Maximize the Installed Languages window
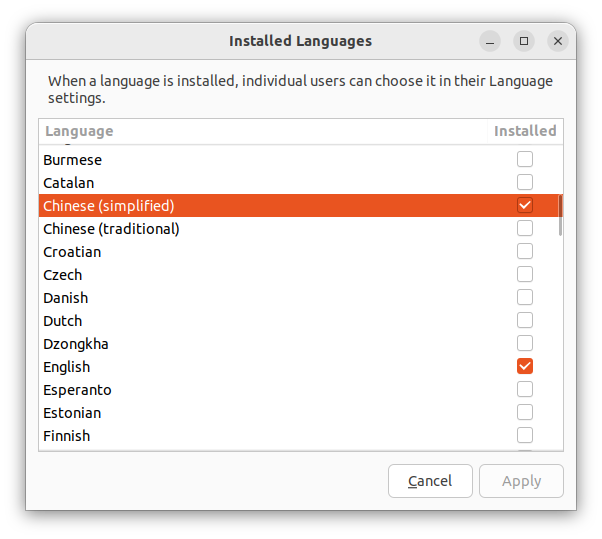Image resolution: width=602 pixels, height=539 pixels. (x=524, y=41)
